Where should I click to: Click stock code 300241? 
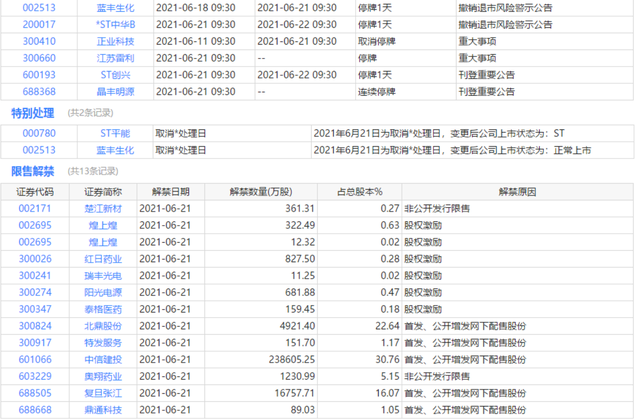click(35, 276)
